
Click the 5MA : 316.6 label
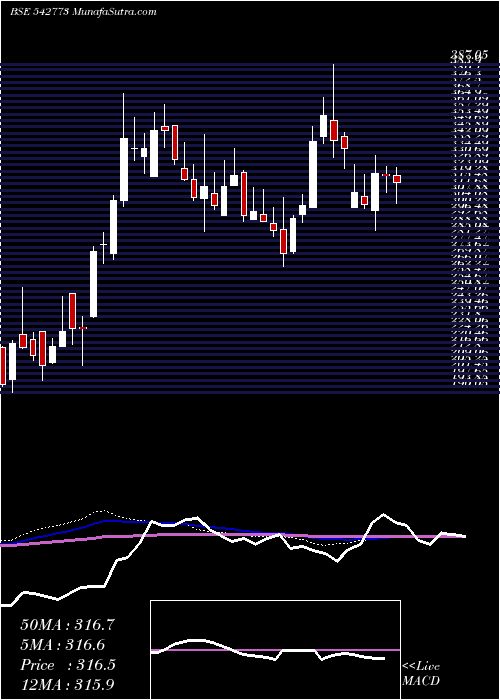pyautogui.click(x=62, y=645)
